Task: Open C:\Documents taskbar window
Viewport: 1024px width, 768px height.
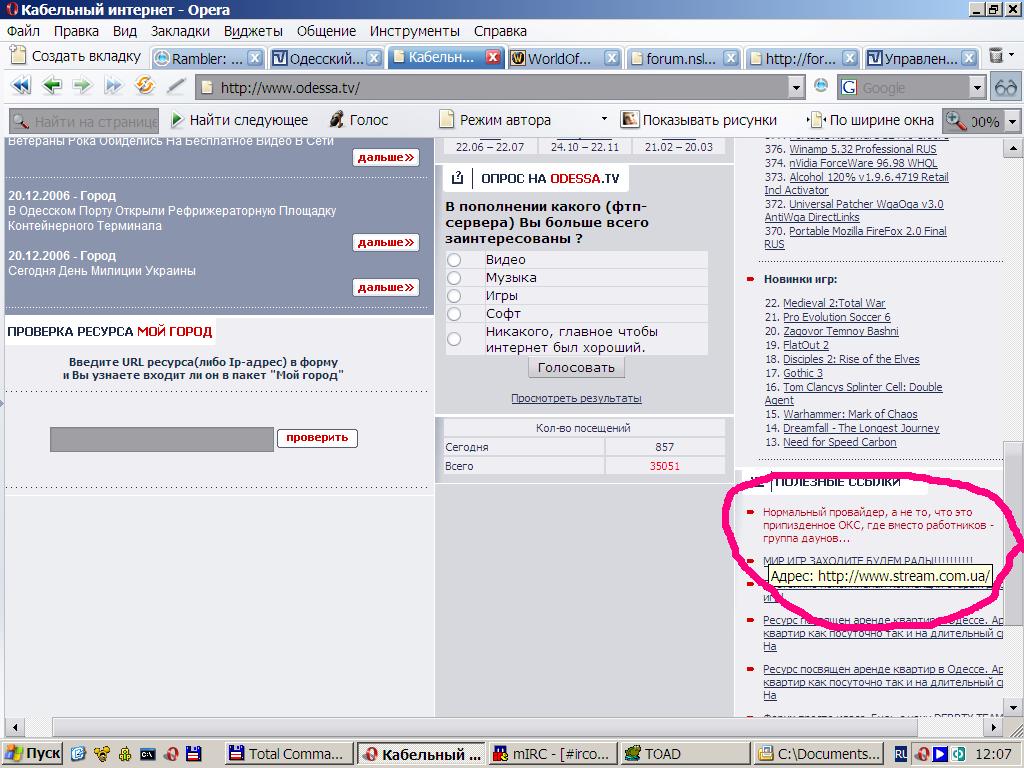Action: pyautogui.click(x=817, y=754)
